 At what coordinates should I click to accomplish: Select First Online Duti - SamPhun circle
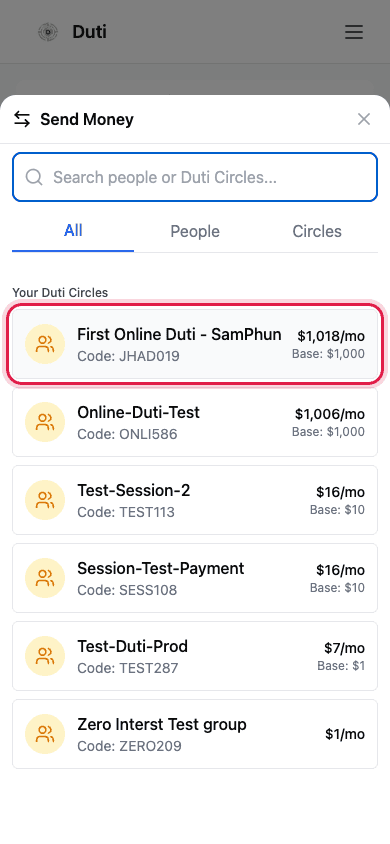195,344
